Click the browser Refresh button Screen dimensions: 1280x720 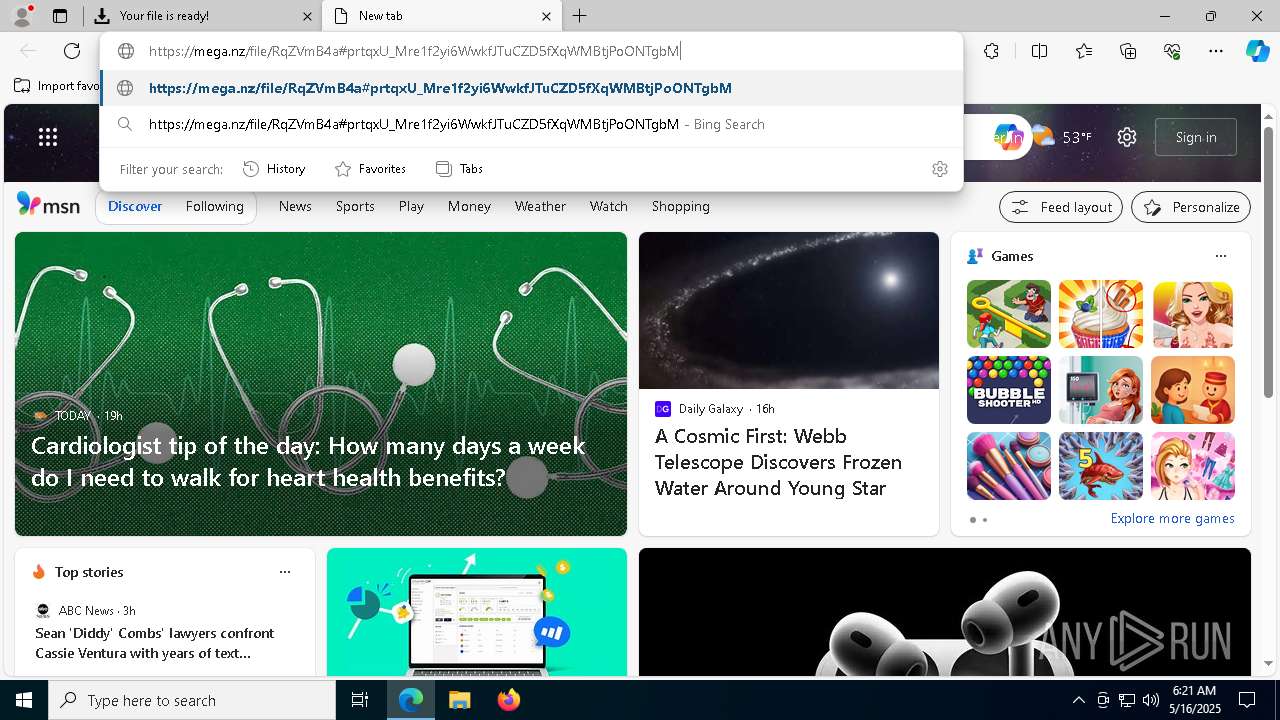pyautogui.click(x=72, y=51)
